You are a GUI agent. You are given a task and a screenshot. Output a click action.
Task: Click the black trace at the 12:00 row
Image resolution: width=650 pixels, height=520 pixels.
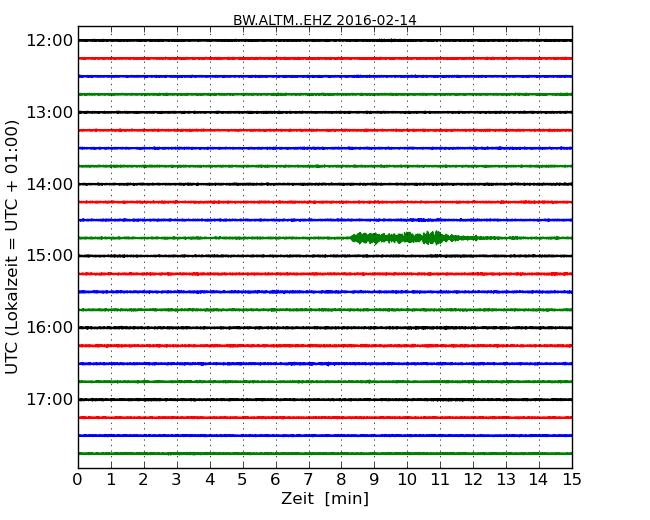pyautogui.click(x=325, y=41)
